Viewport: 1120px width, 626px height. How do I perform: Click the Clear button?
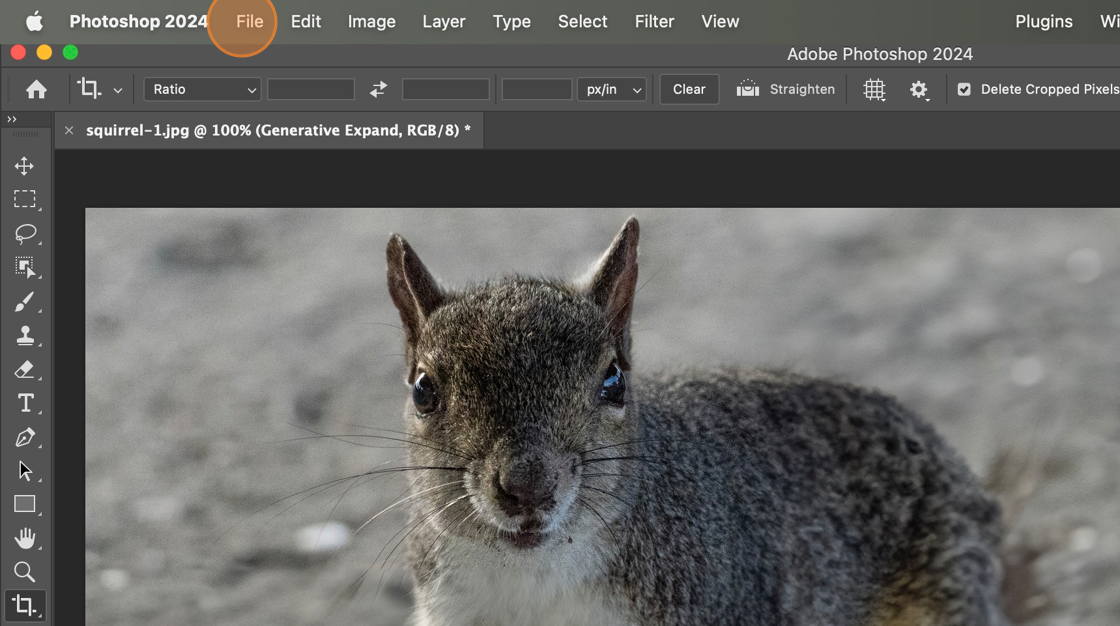pos(689,89)
